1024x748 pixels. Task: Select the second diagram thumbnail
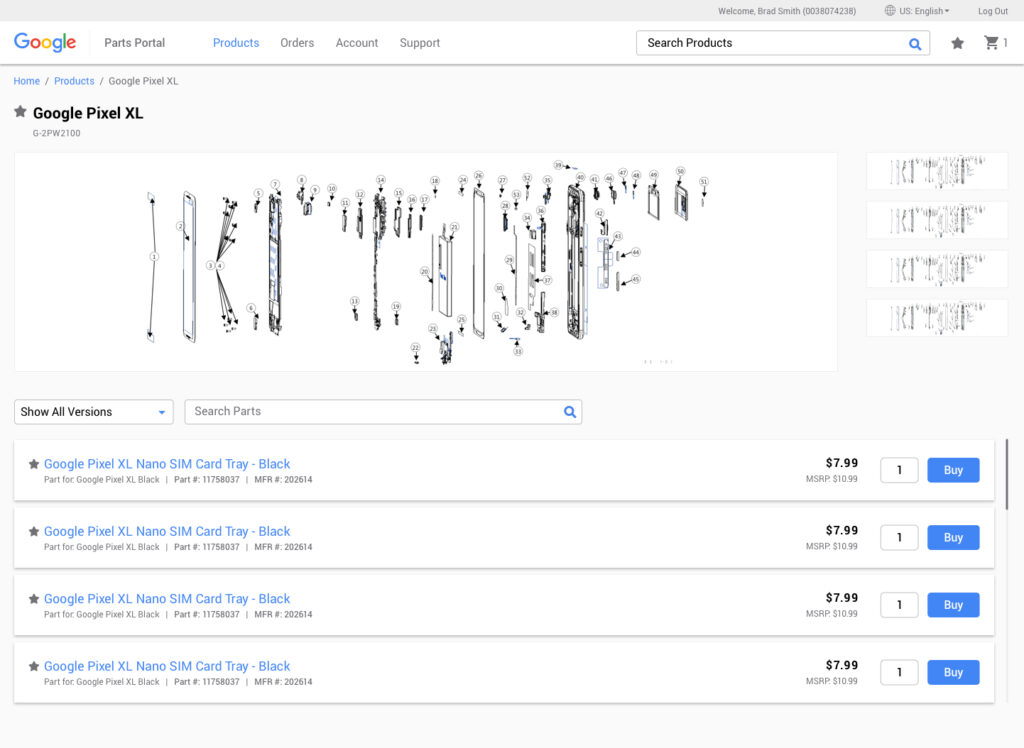tap(937, 220)
